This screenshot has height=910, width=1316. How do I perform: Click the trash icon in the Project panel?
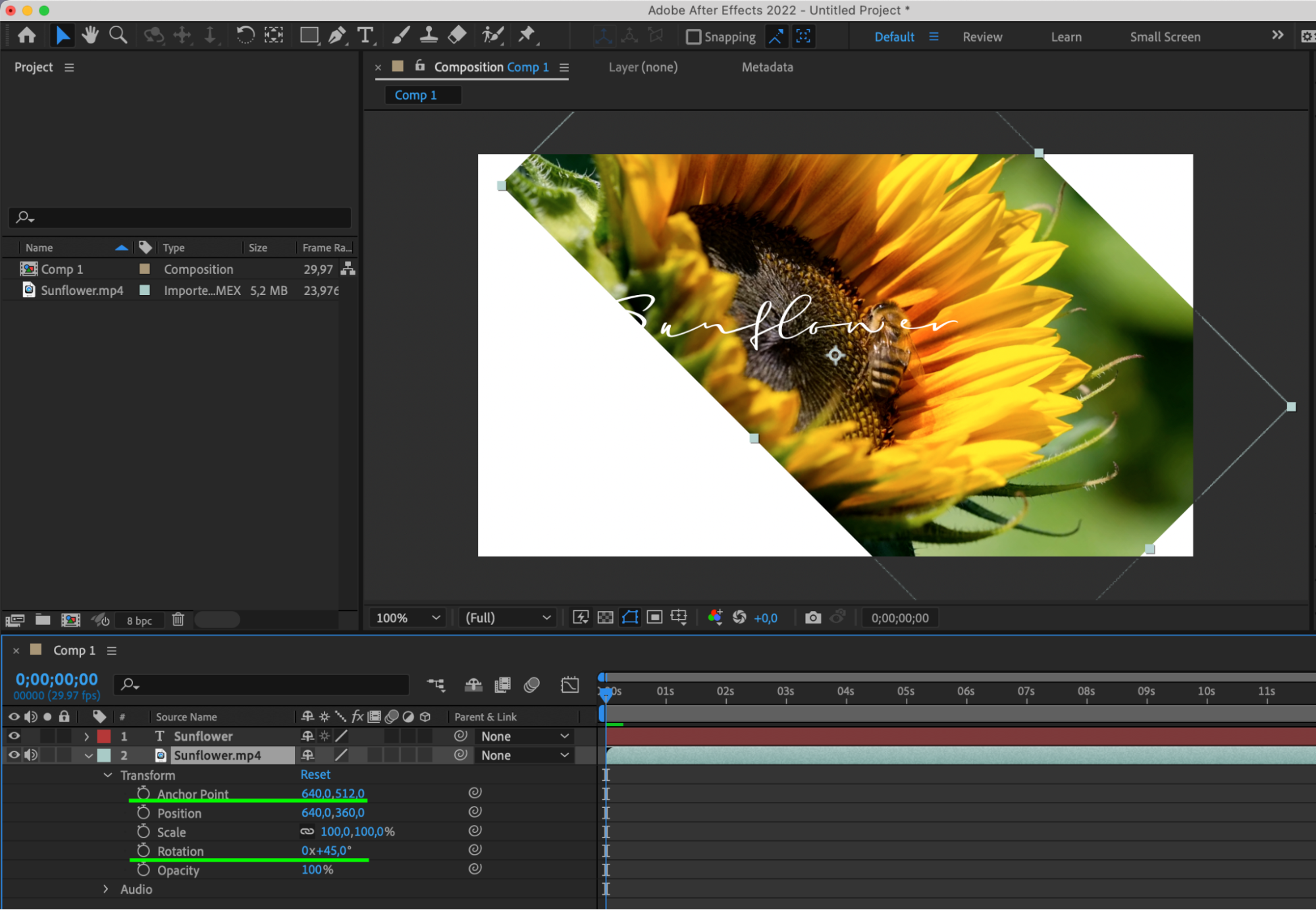click(178, 620)
